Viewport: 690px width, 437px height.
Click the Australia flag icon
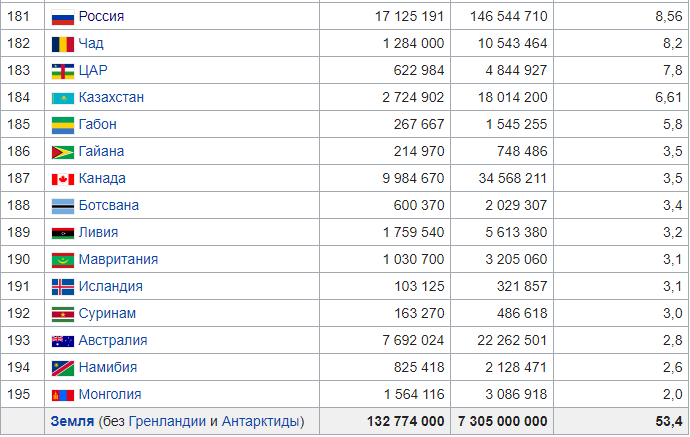62,341
